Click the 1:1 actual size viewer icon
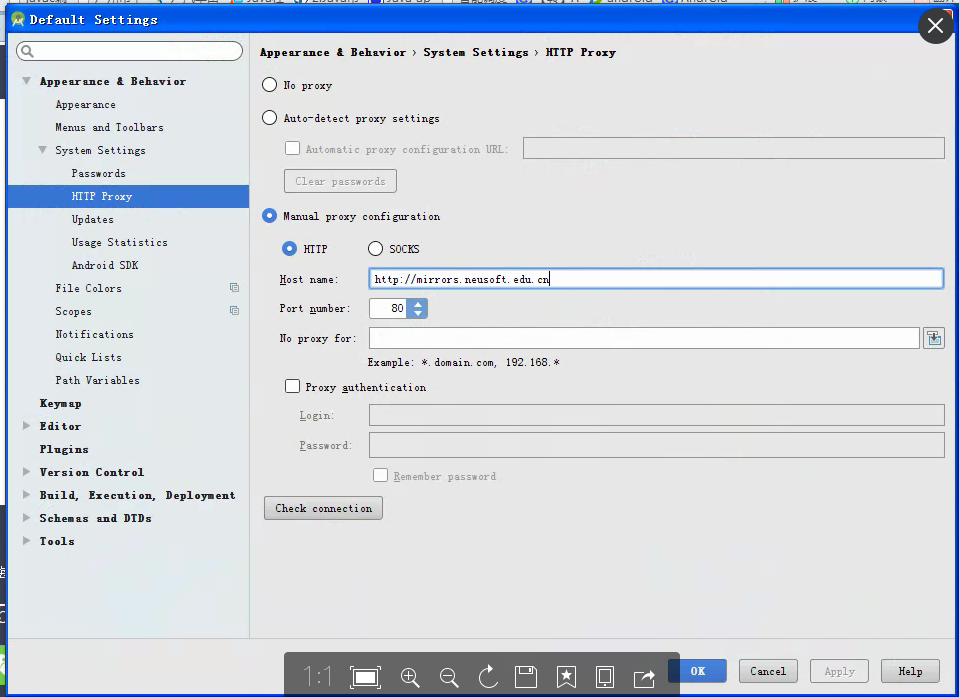This screenshot has height=697, width=959. point(317,677)
